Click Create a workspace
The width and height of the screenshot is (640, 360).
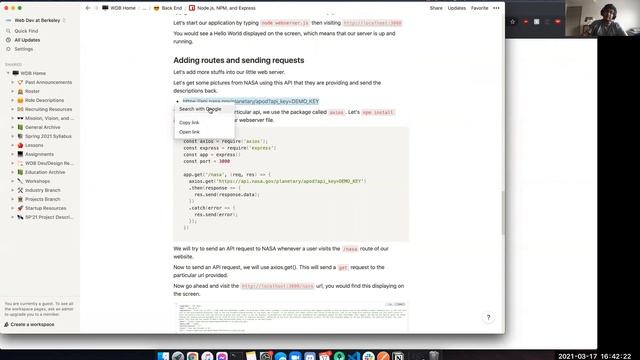(x=29, y=324)
